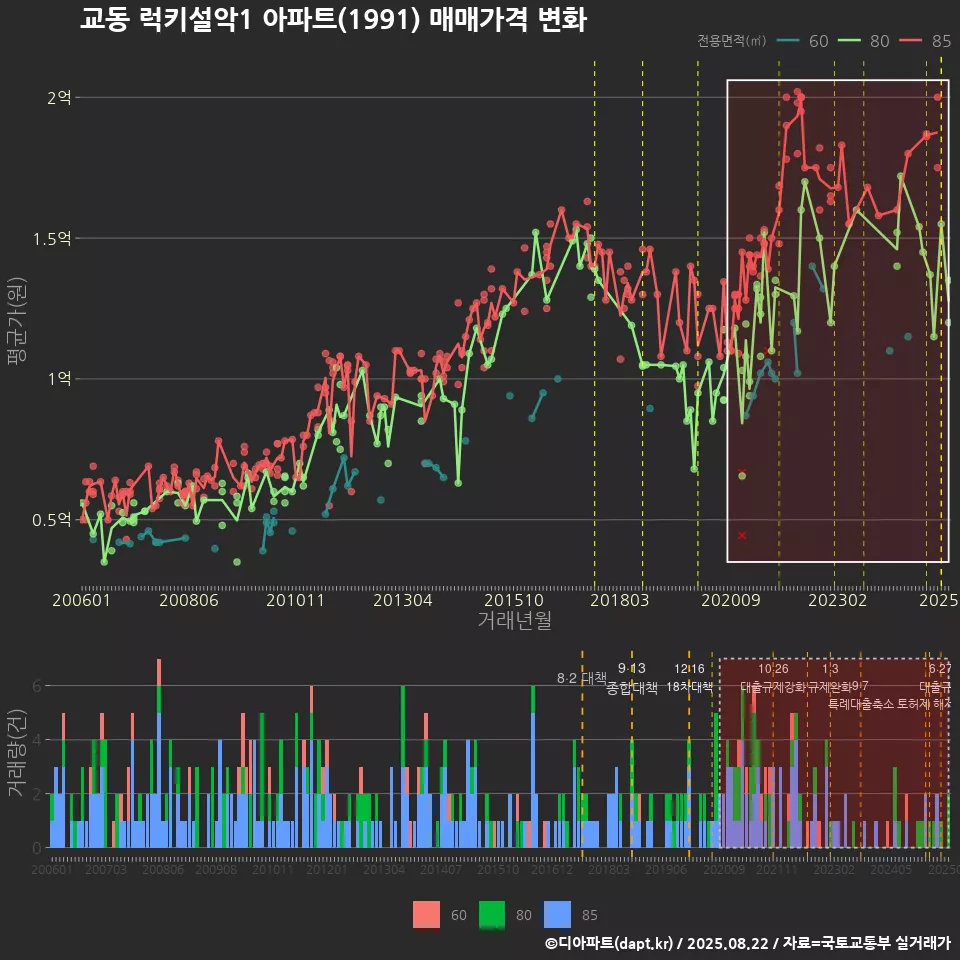This screenshot has width=960, height=960.
Task: Click the 2 volume y-axis label
Action: tap(37, 794)
